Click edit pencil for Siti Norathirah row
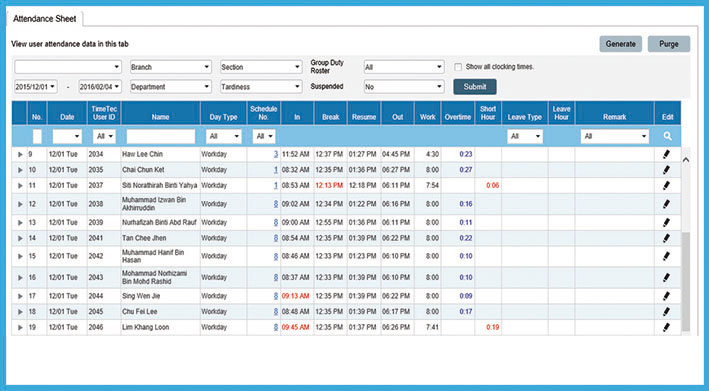This screenshot has width=709, height=391. (666, 185)
